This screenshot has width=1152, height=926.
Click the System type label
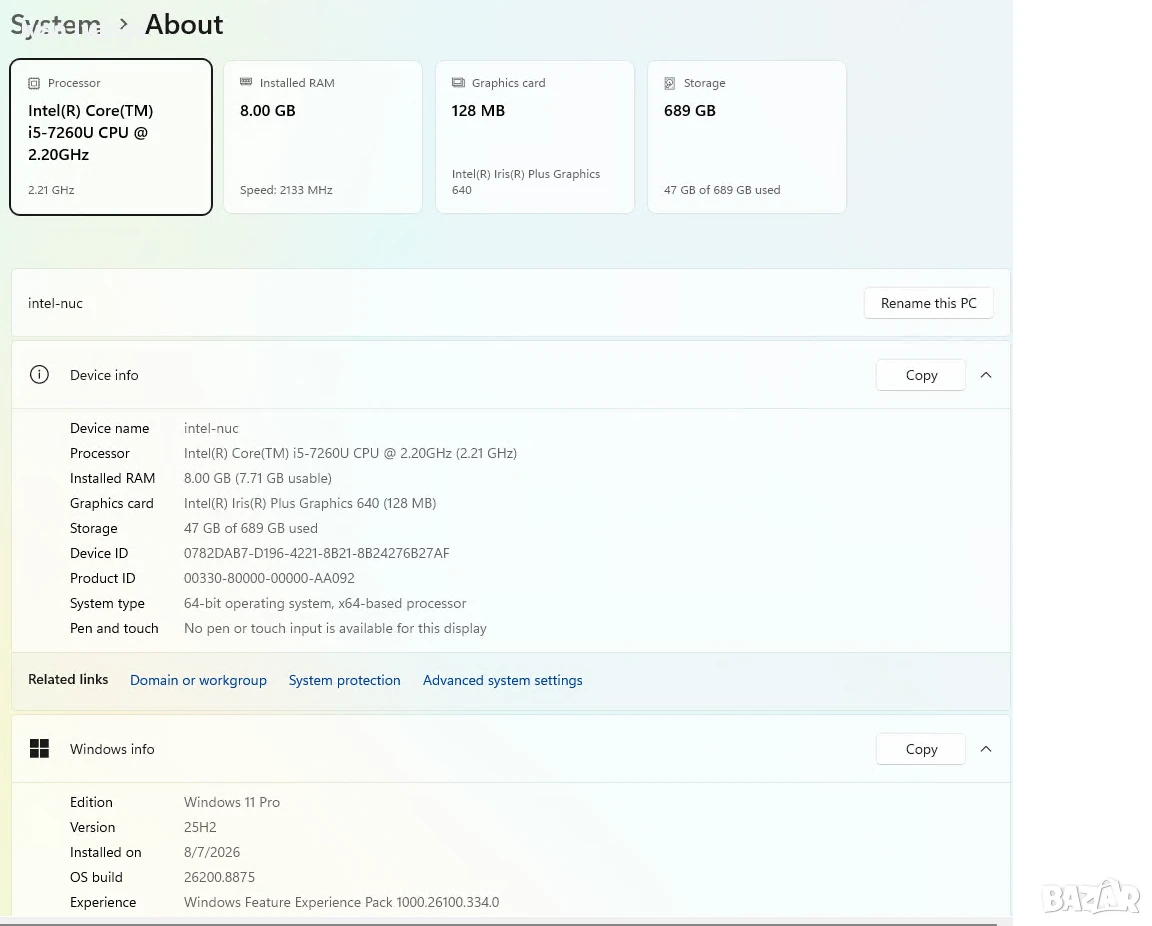(x=107, y=603)
